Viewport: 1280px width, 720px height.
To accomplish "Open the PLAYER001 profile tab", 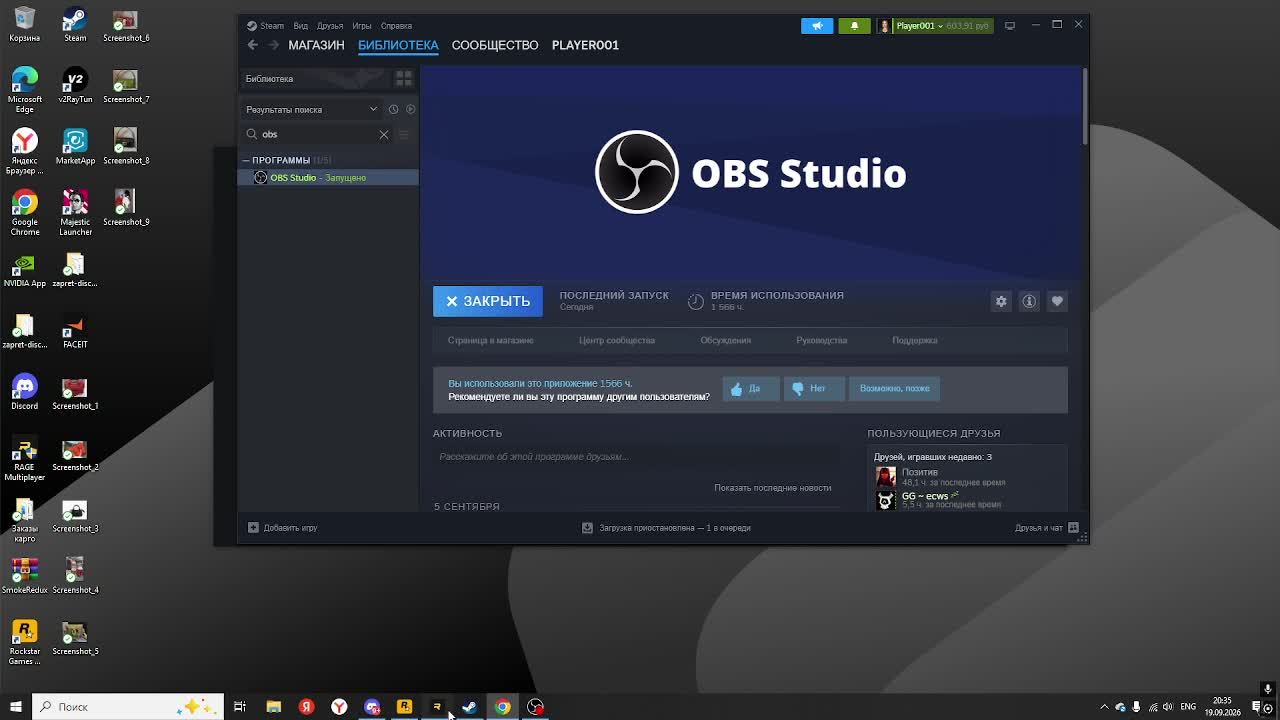I will tap(585, 45).
